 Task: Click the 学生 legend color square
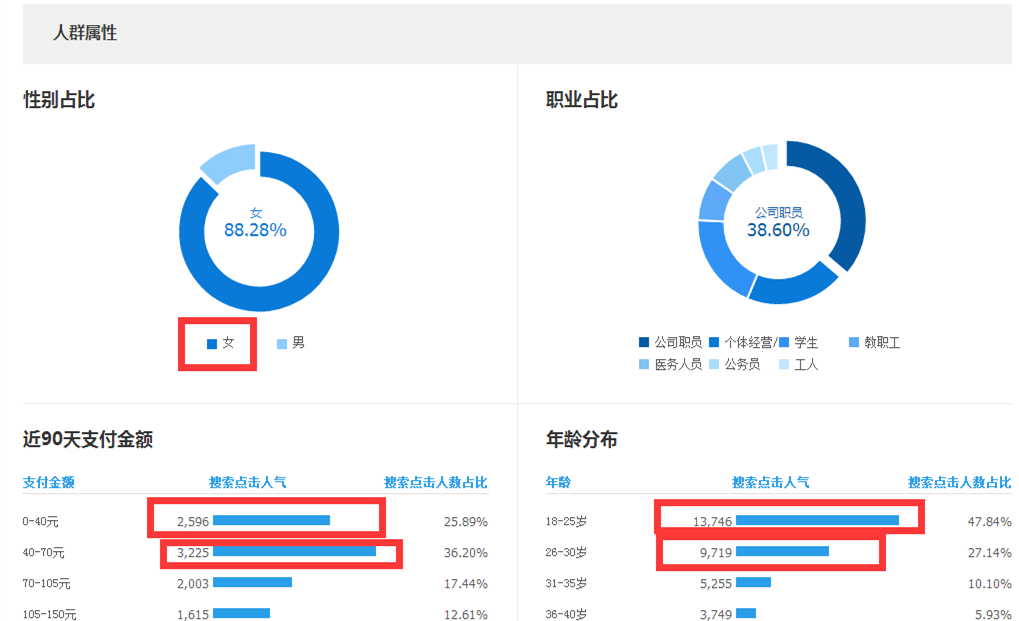click(785, 343)
